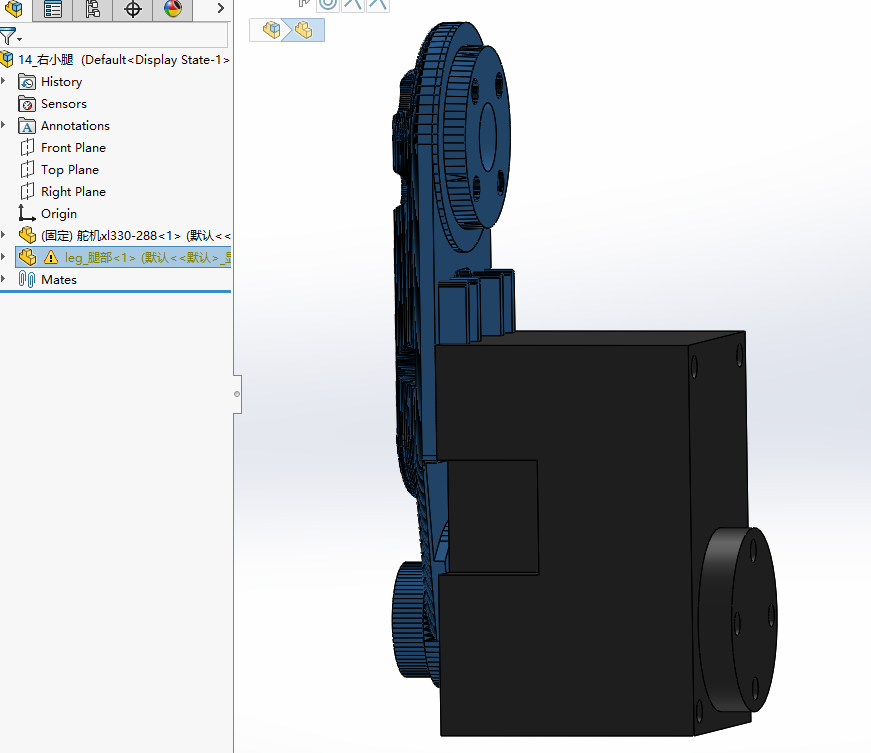Image resolution: width=871 pixels, height=753 pixels.
Task: Expand the Annotations folder arrow
Action: point(4,125)
